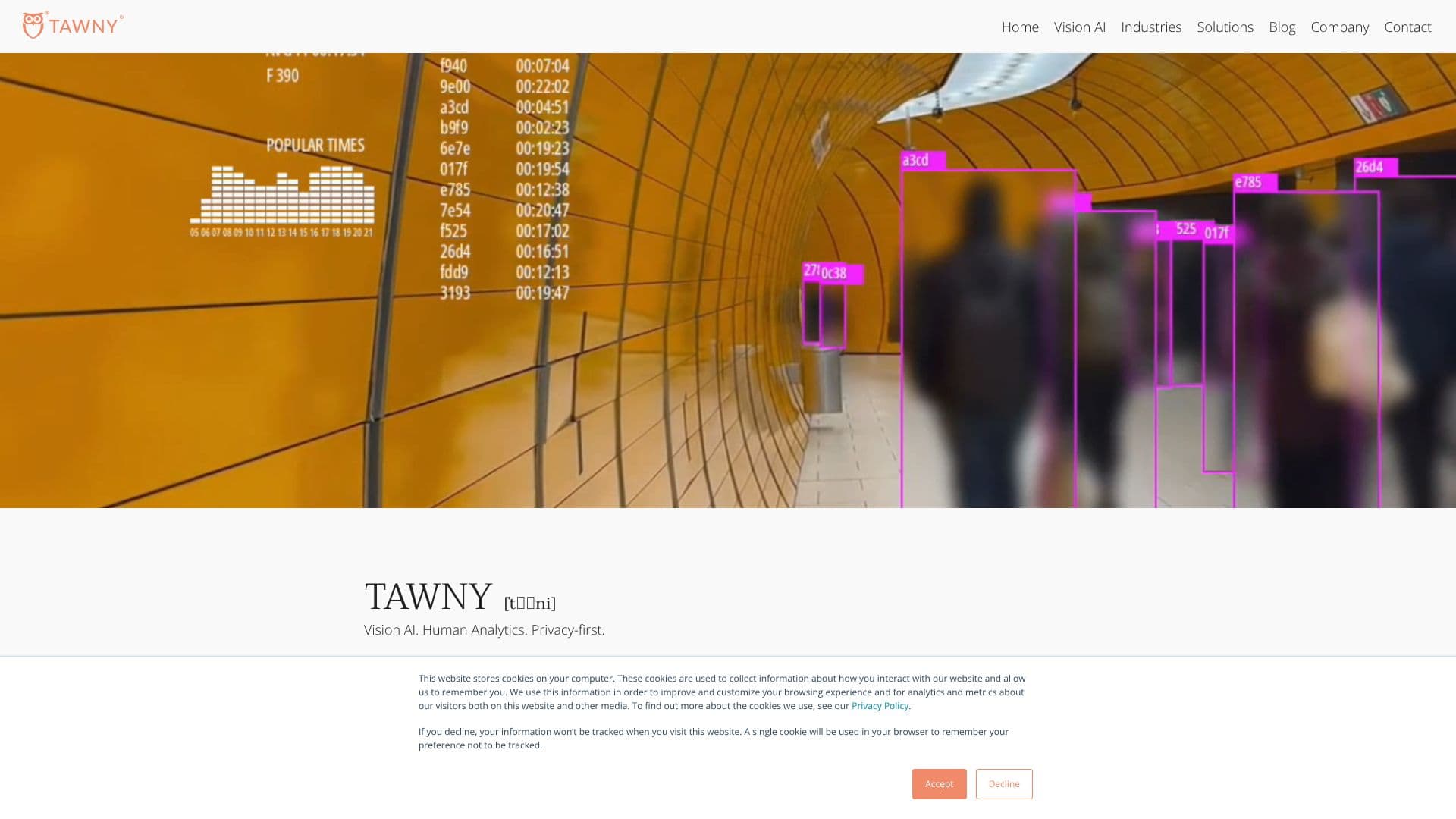
Task: Decline cookie tracking
Action: tap(1003, 783)
